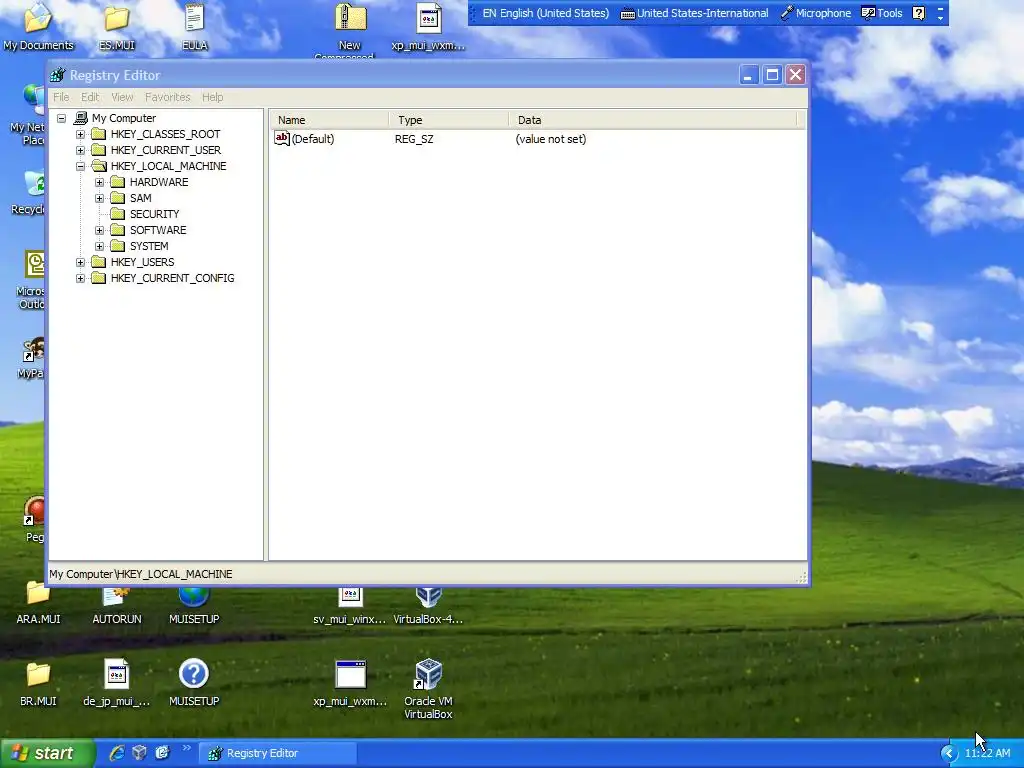Toggle Microphone in language bar
Screen dimensions: 1024x768
click(x=816, y=13)
